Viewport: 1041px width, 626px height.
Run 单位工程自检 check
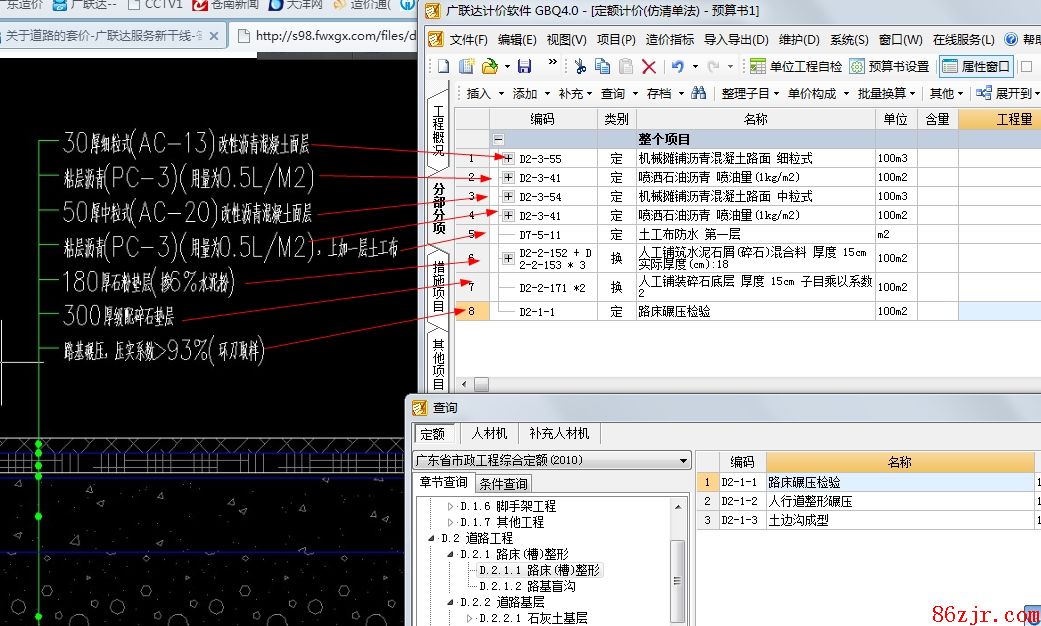[x=796, y=66]
